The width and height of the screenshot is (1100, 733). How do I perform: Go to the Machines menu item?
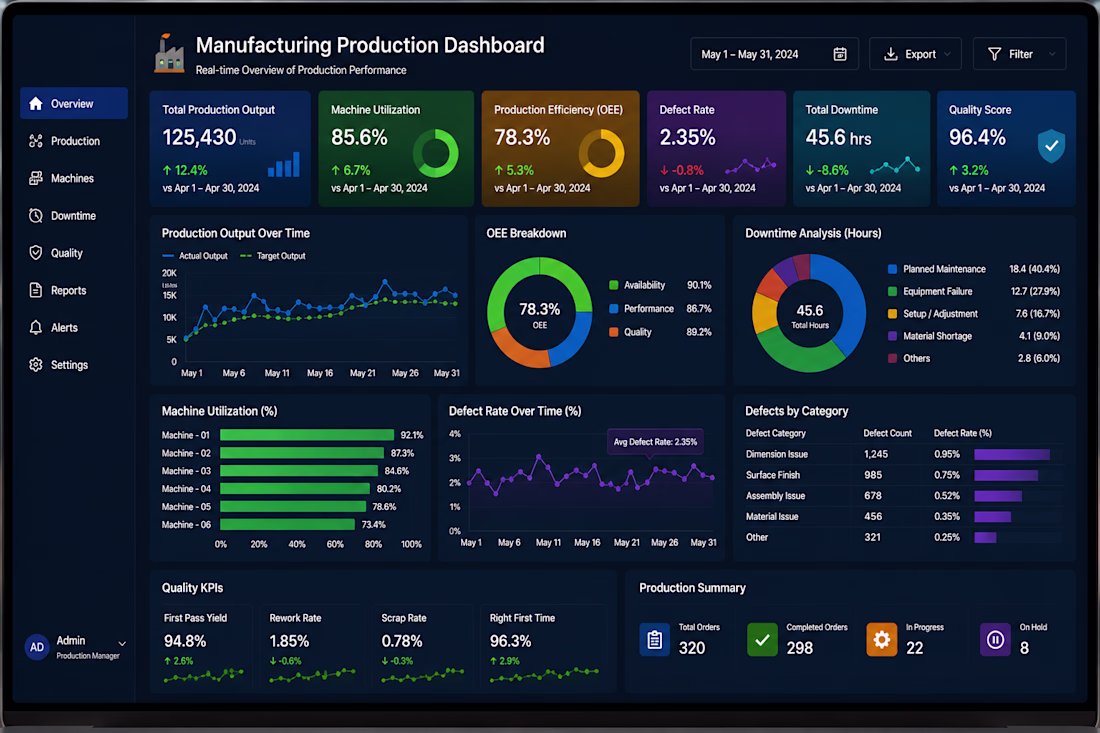[x=74, y=178]
